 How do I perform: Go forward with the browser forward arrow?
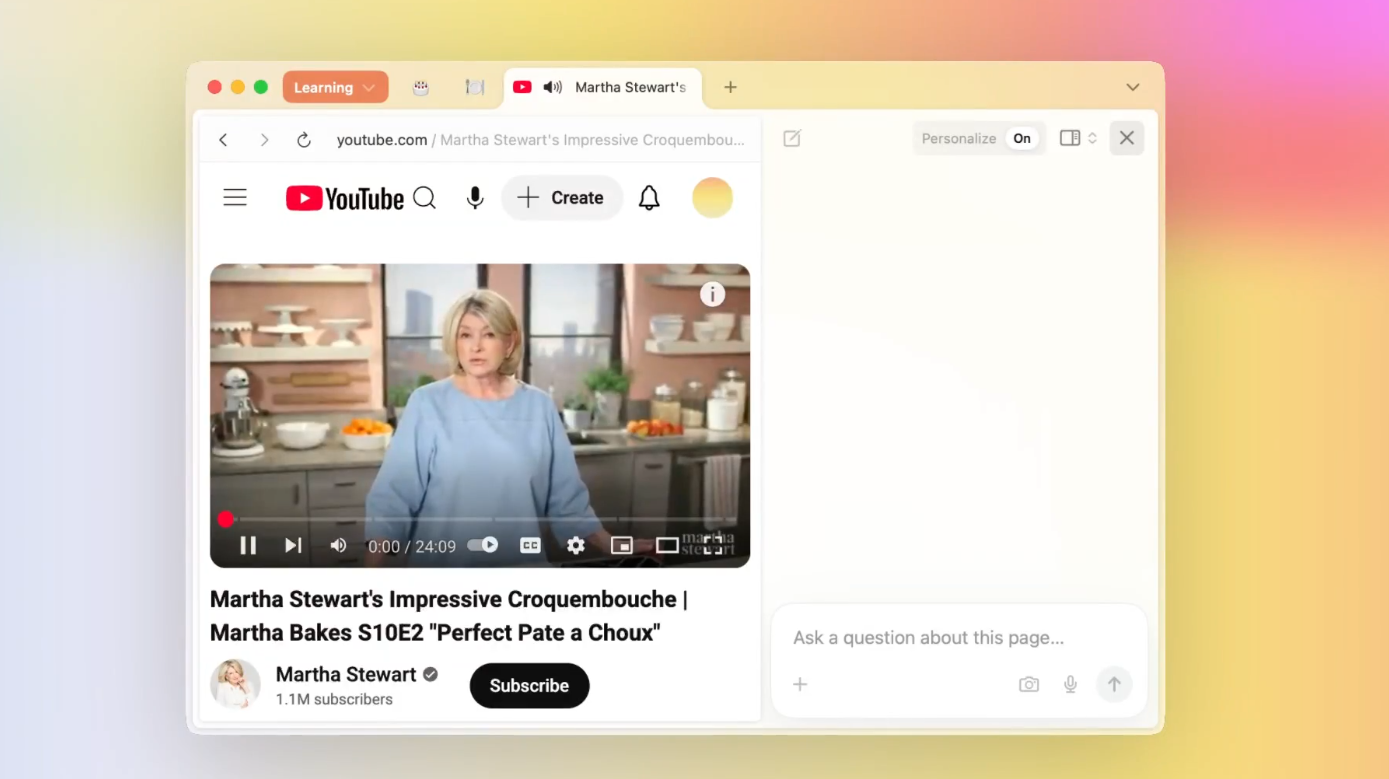(264, 140)
